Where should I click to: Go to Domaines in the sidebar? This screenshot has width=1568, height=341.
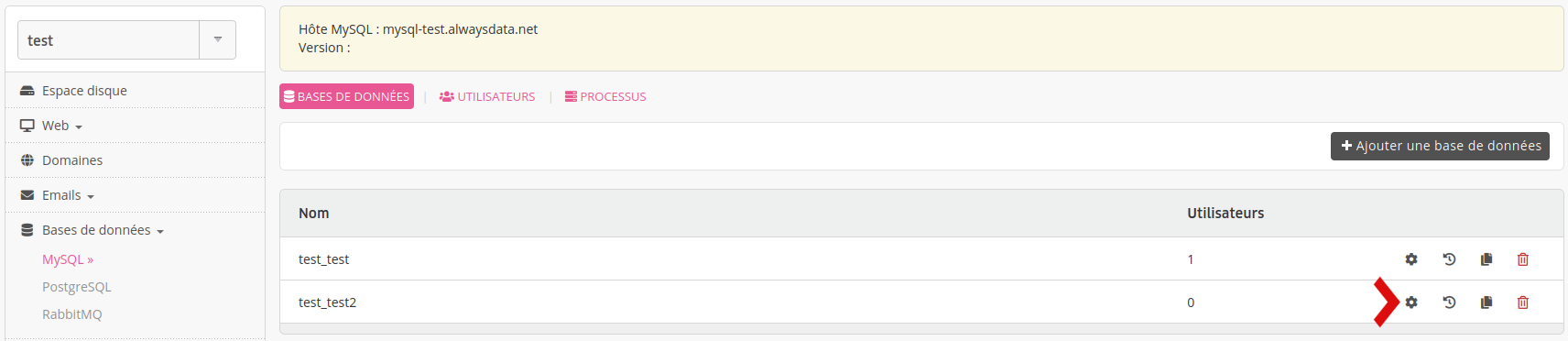pos(61,160)
